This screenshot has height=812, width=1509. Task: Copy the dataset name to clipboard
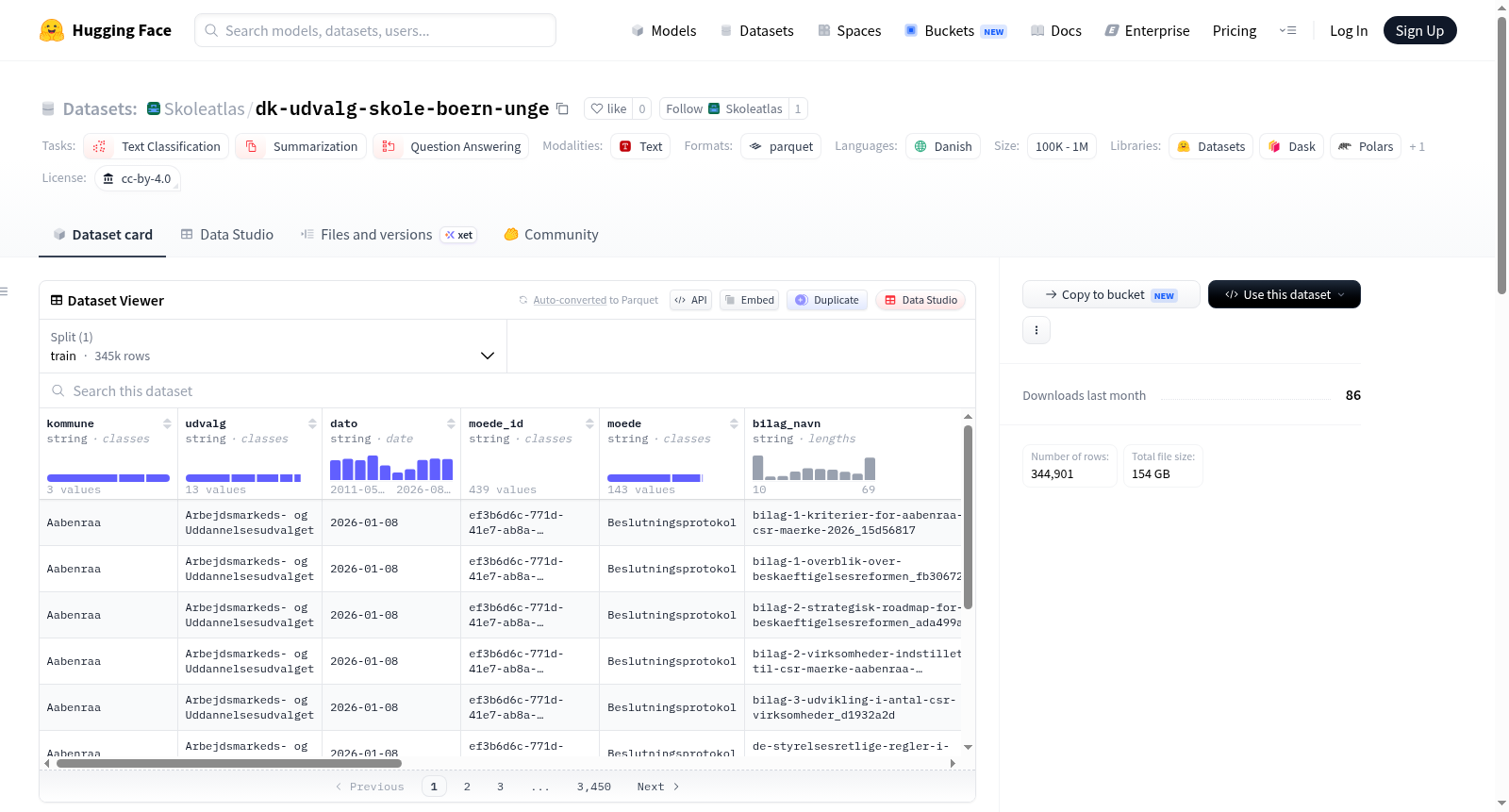(x=562, y=108)
